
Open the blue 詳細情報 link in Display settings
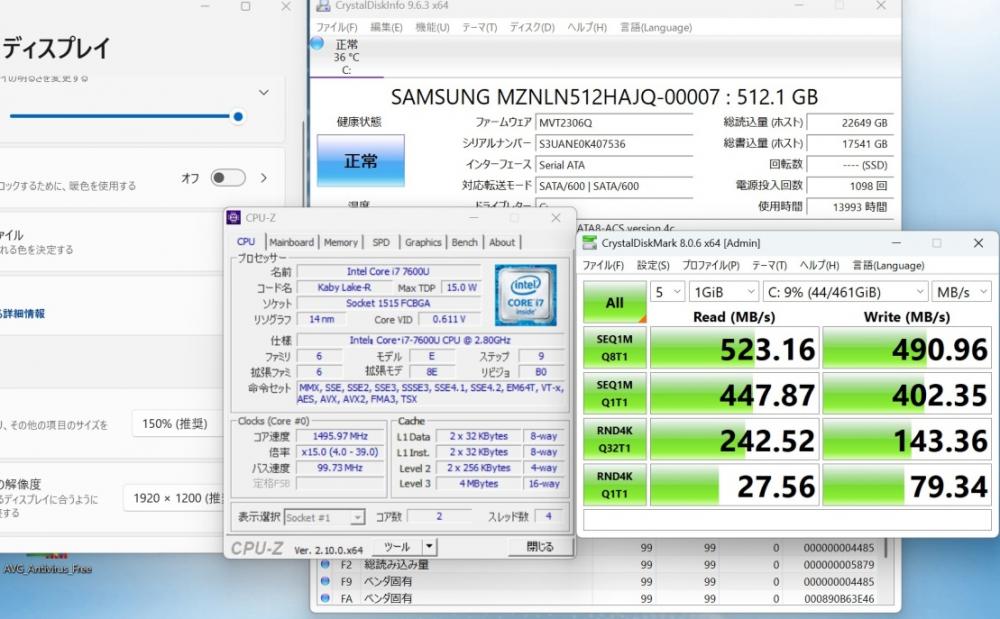[24, 314]
